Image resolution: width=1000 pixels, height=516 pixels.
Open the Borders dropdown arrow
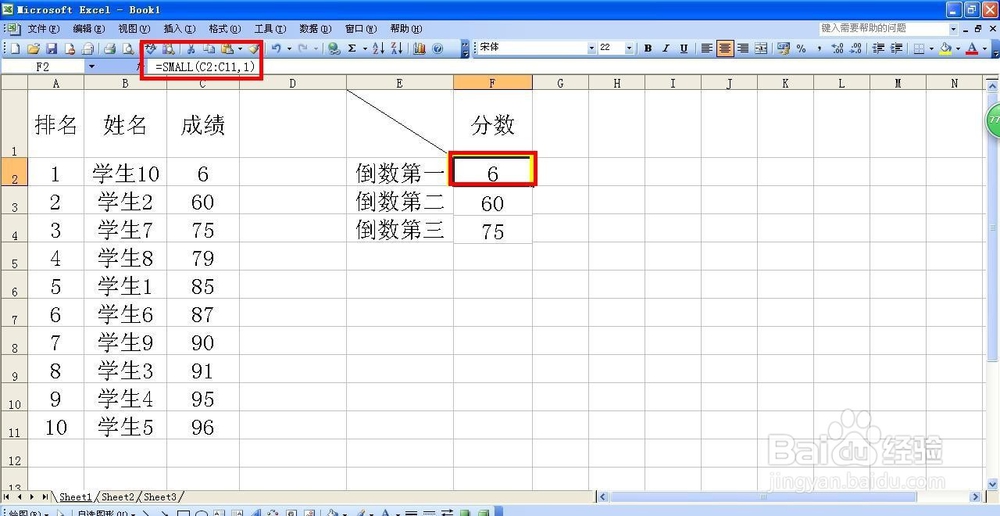[x=932, y=48]
